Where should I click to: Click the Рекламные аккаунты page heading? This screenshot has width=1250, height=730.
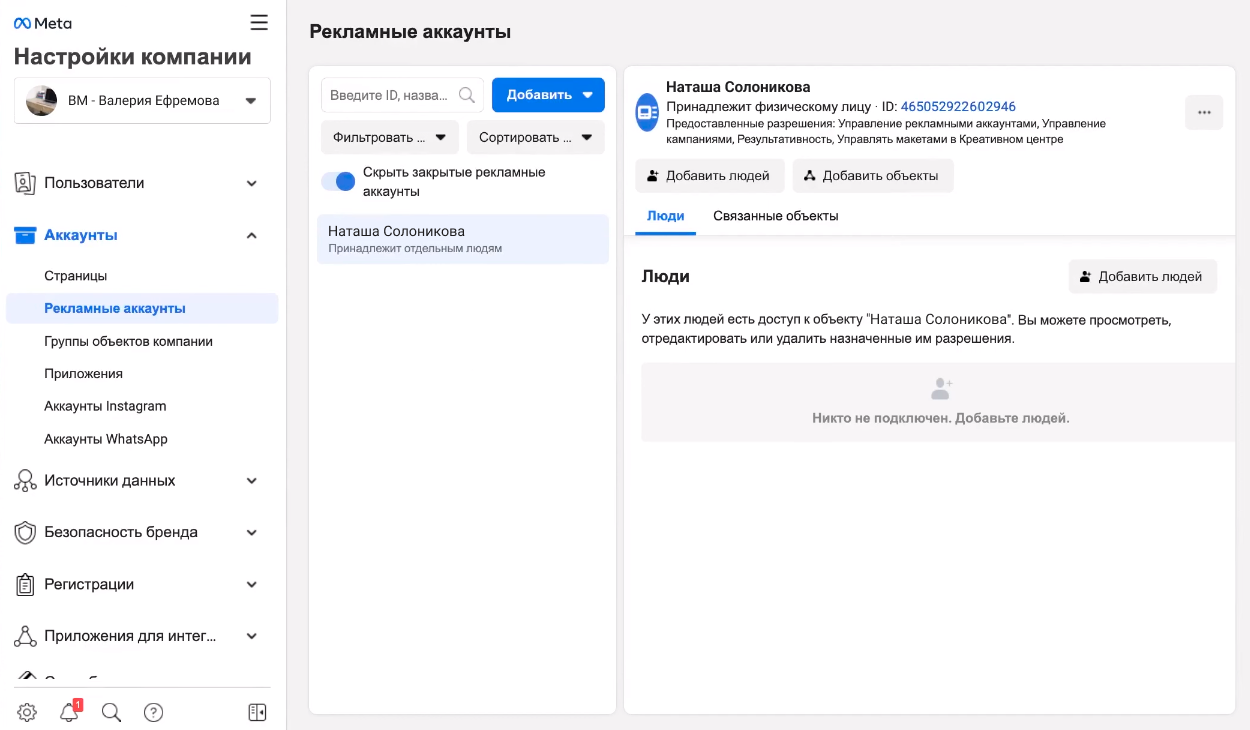click(410, 32)
